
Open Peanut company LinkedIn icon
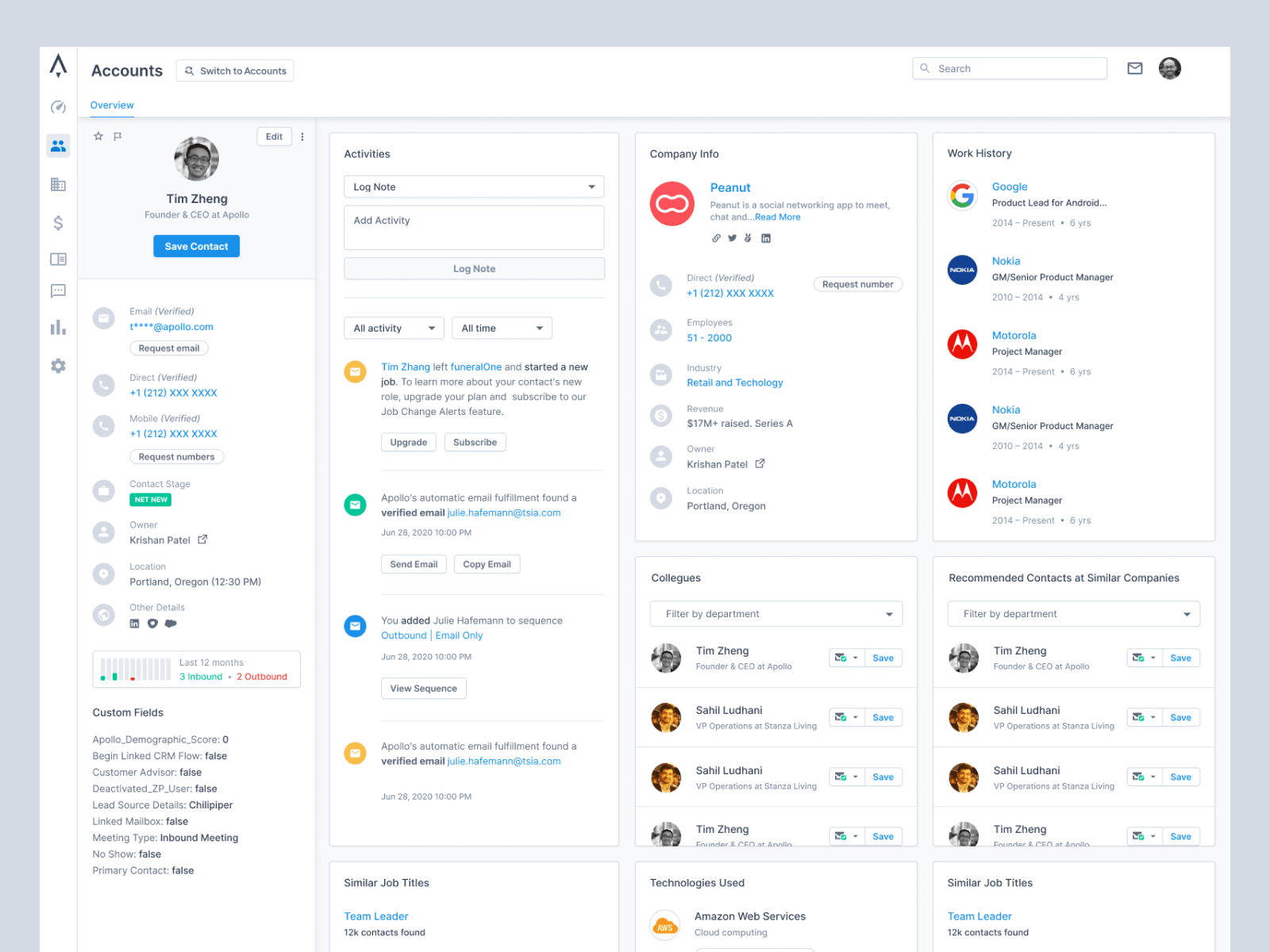tap(766, 238)
